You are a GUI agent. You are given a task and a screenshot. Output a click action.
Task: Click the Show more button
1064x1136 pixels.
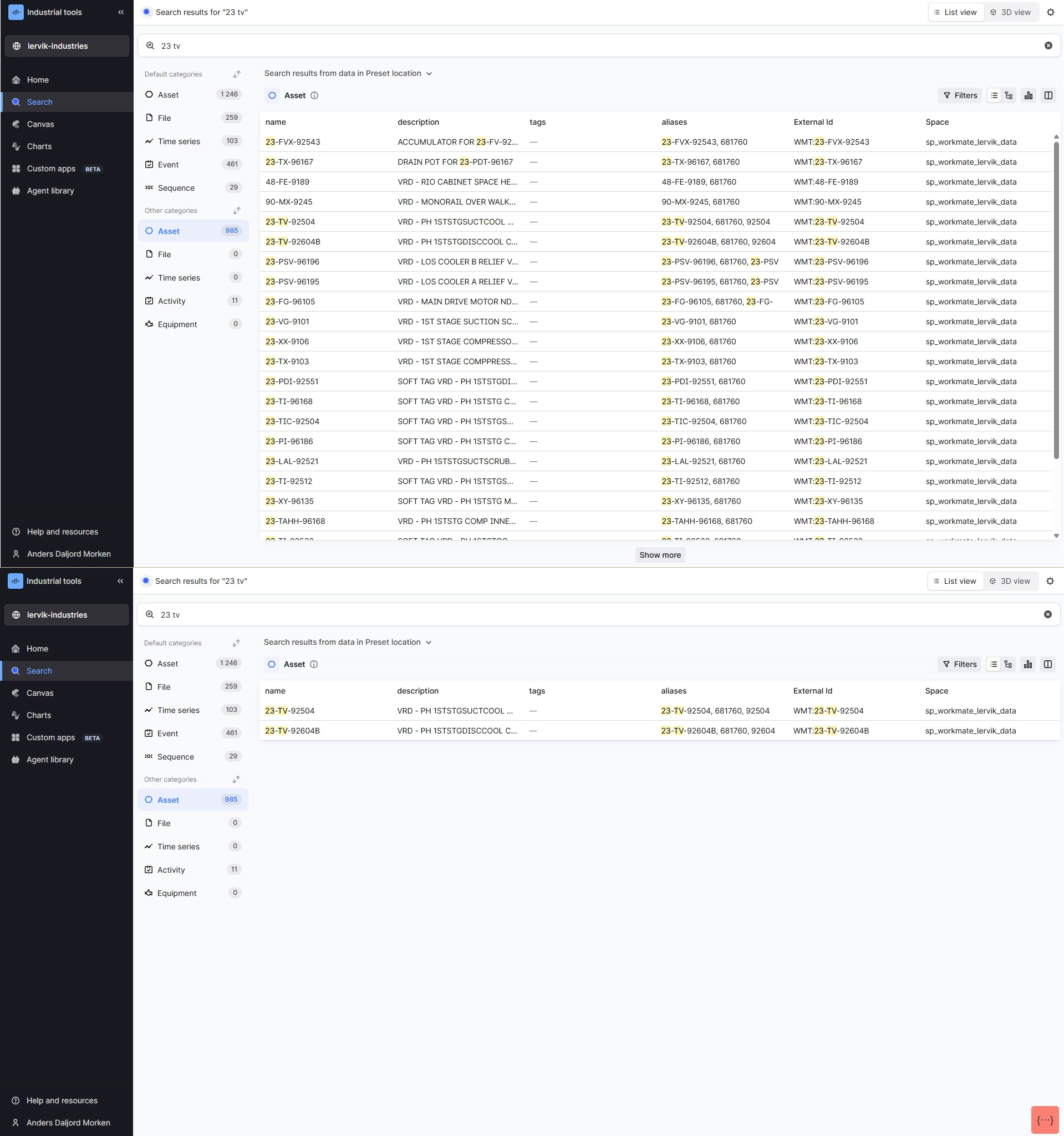click(x=660, y=556)
